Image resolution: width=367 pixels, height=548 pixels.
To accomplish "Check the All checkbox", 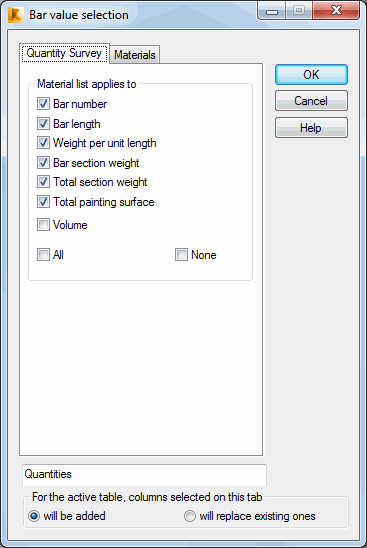I will [43, 255].
